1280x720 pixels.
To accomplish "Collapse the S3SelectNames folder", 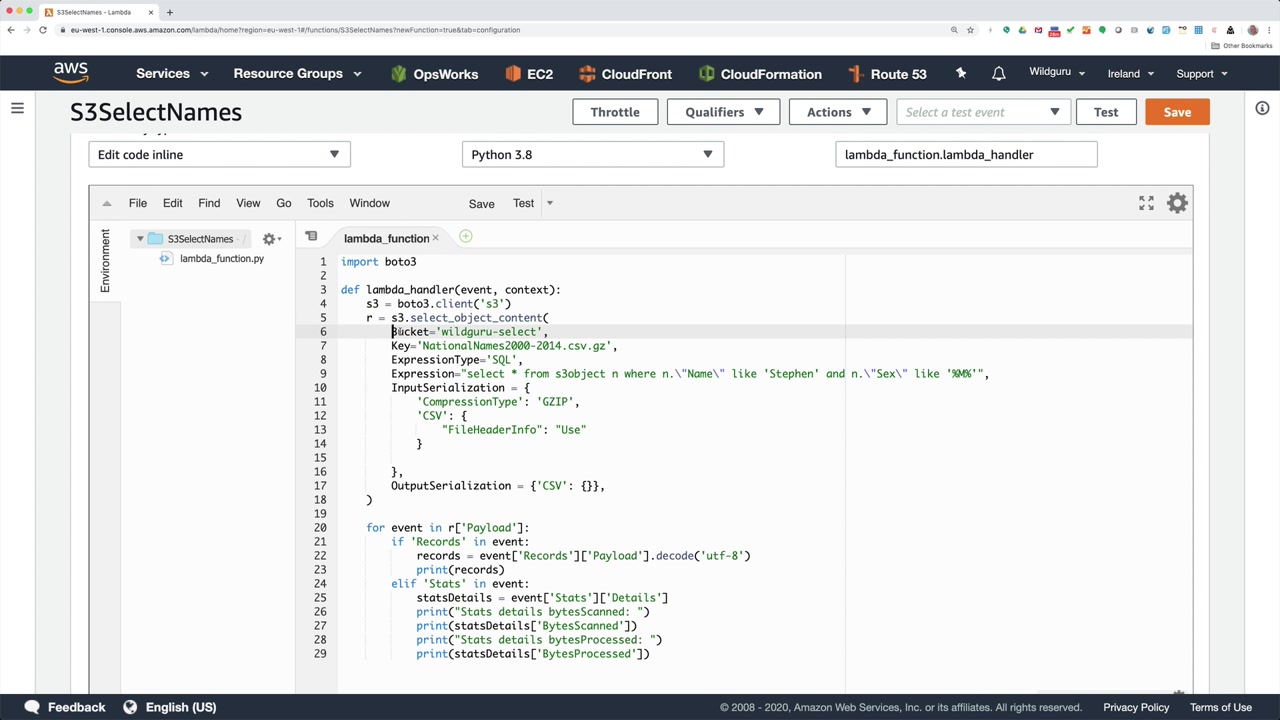I will (x=140, y=239).
